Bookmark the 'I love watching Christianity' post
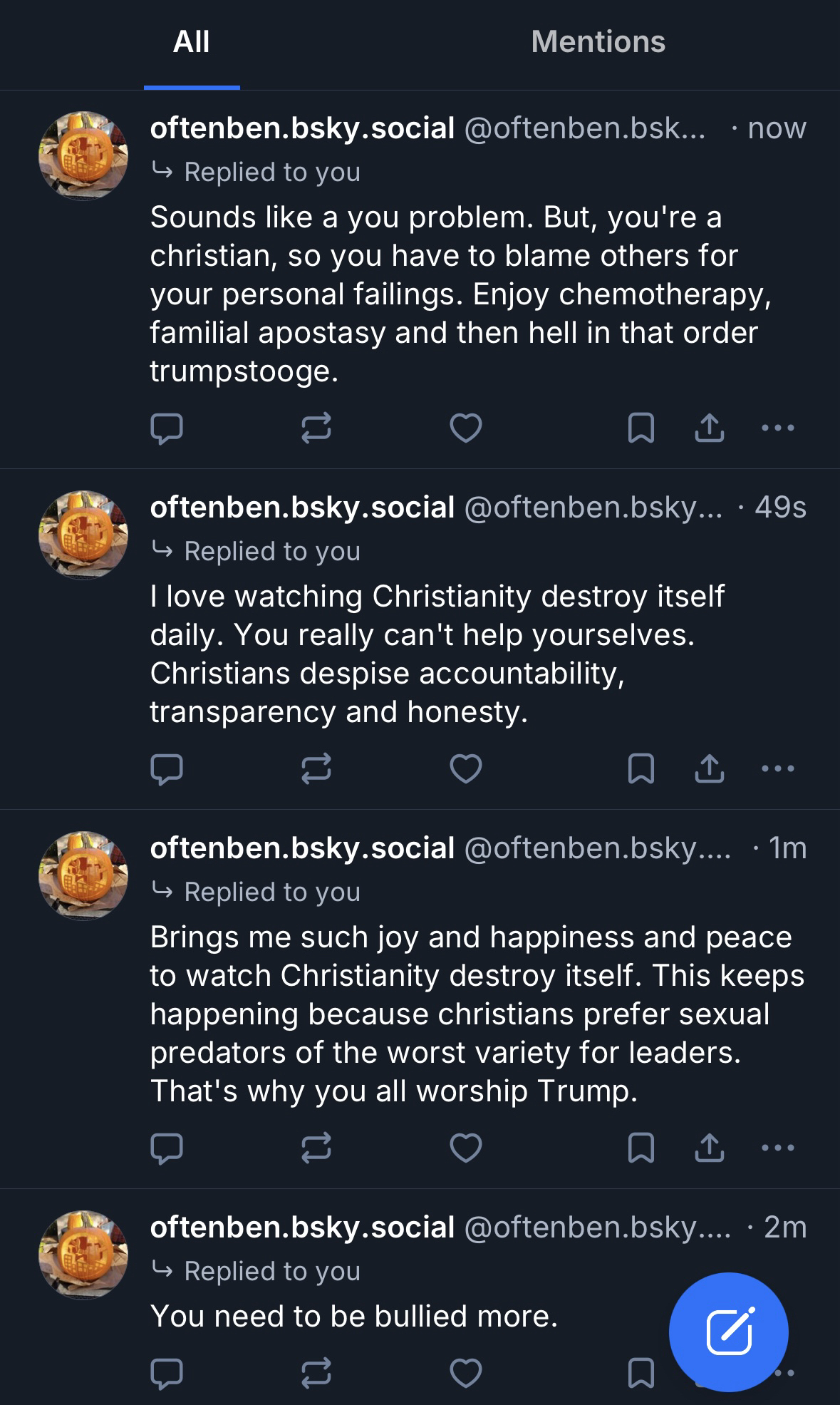The width and height of the screenshot is (840, 1405). point(641,768)
